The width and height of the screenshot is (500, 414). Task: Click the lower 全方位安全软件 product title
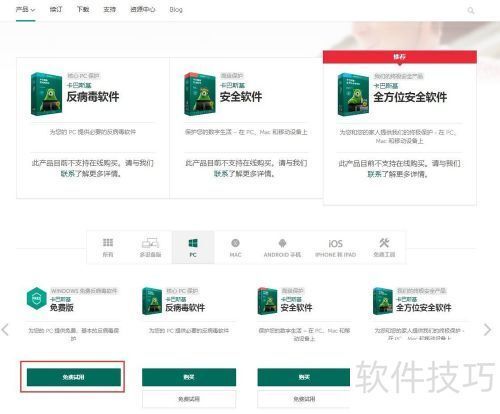coord(424,308)
